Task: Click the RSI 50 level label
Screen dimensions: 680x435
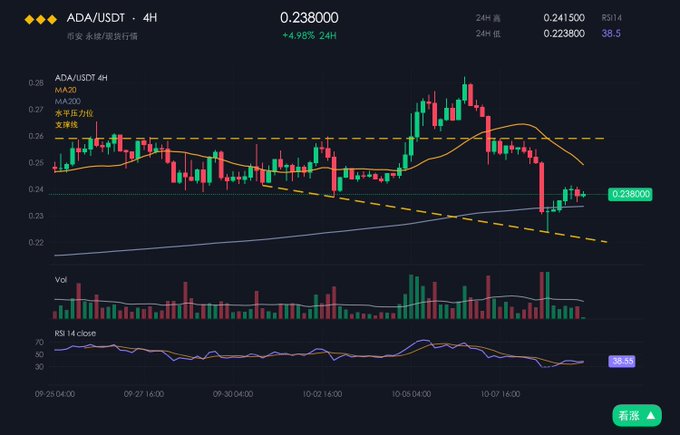Action: click(39, 354)
